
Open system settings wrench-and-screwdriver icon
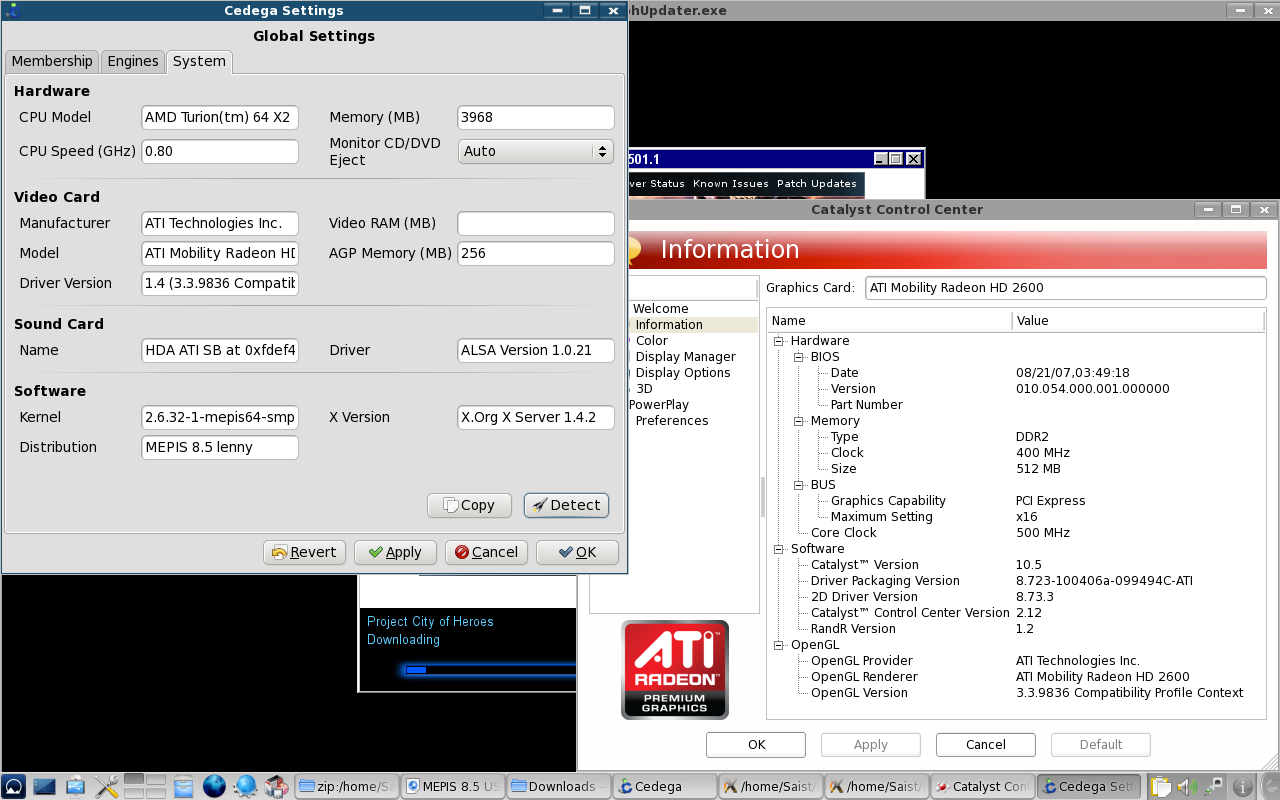pos(107,786)
